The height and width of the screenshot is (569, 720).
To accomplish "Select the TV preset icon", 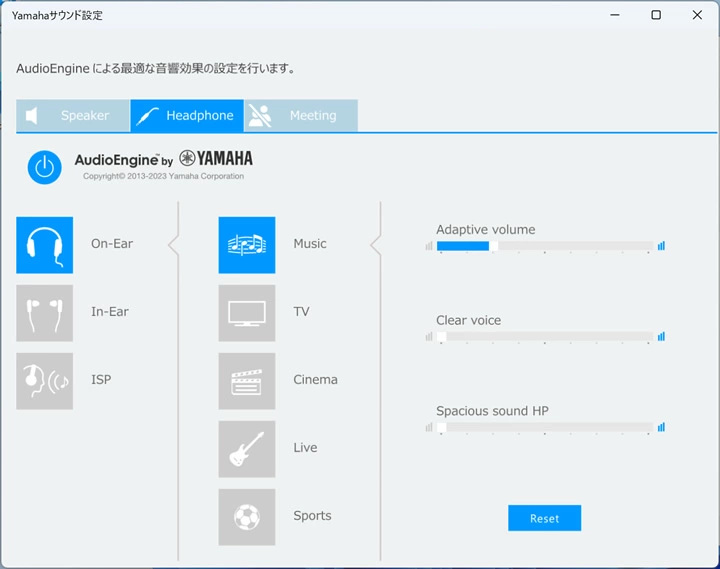I will point(247,313).
